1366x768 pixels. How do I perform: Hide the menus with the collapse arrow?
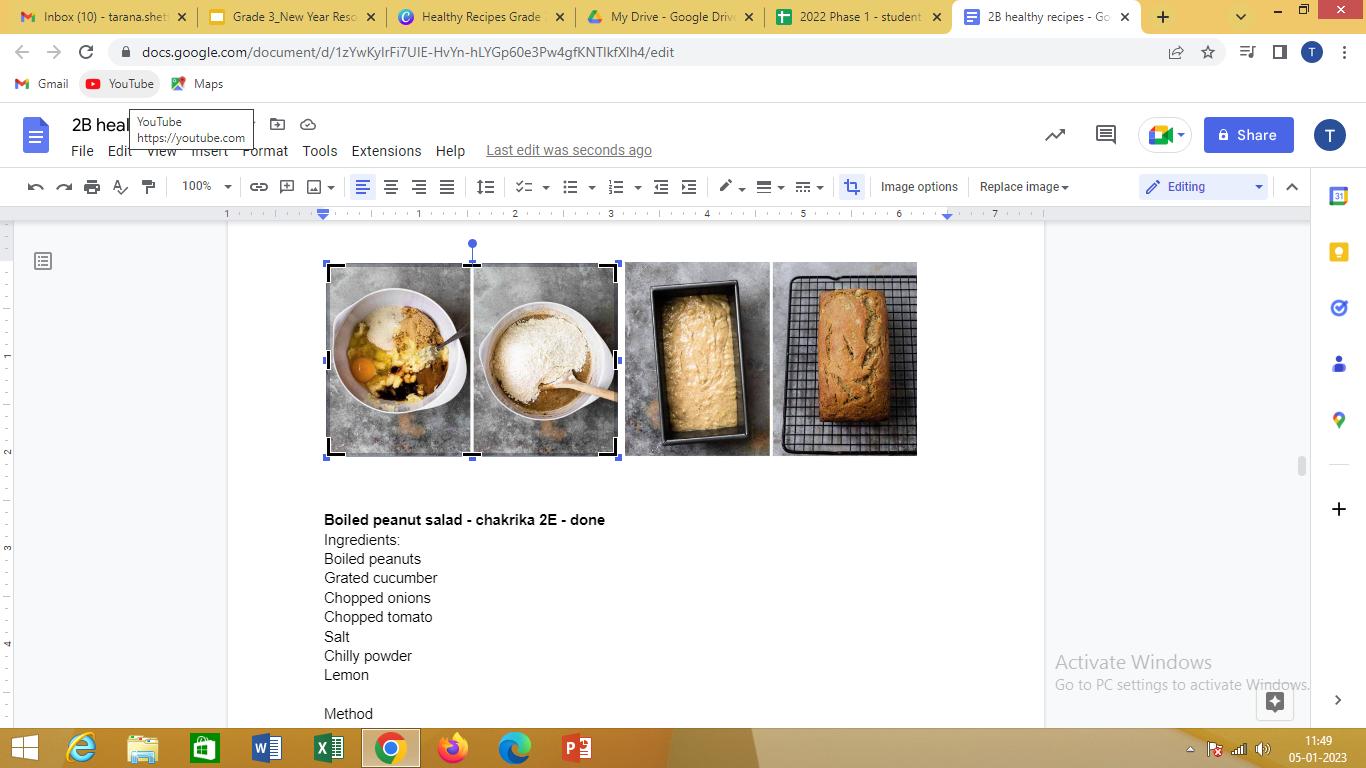coord(1292,187)
